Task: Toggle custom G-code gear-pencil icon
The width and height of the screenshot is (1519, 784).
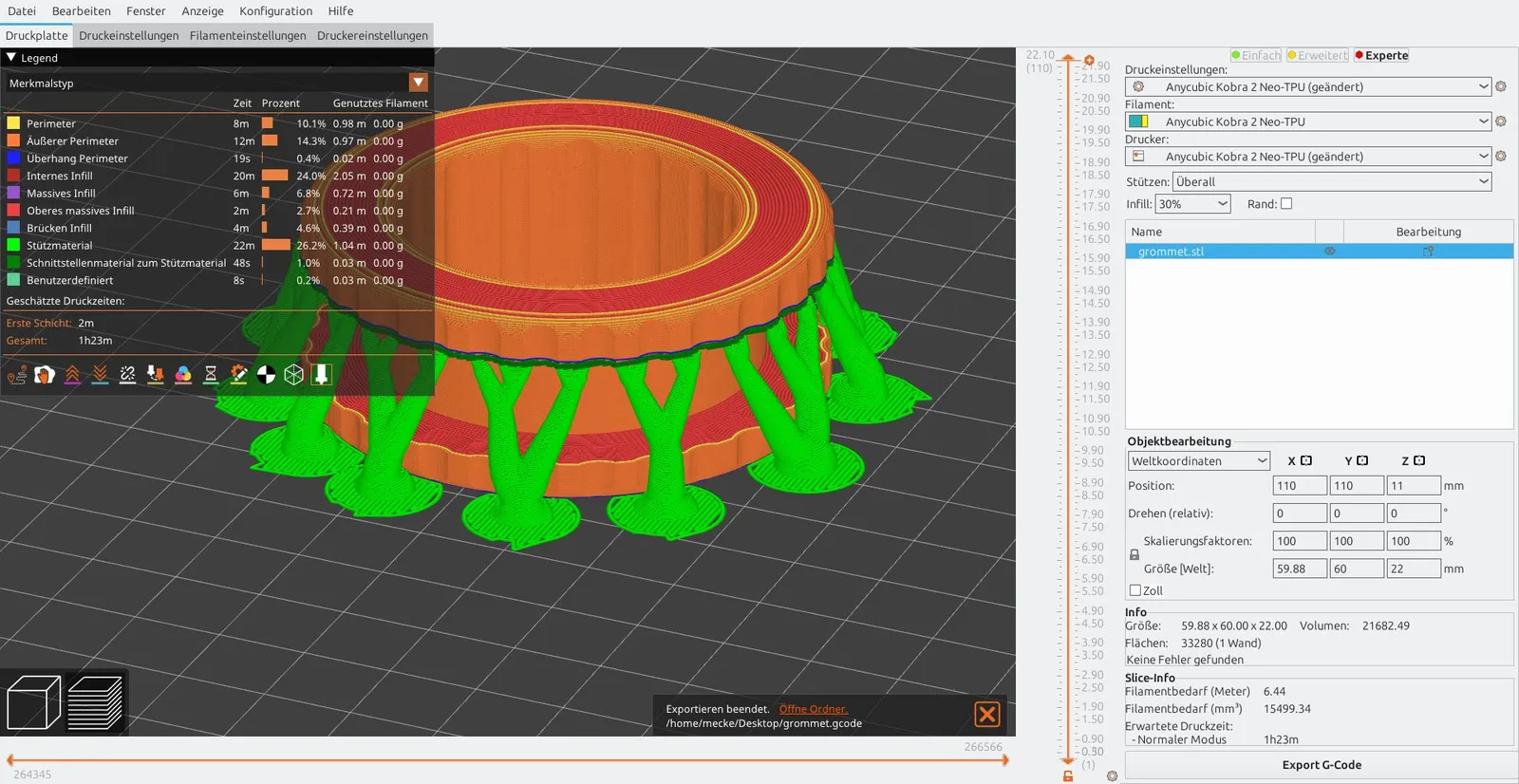Action: (x=238, y=375)
